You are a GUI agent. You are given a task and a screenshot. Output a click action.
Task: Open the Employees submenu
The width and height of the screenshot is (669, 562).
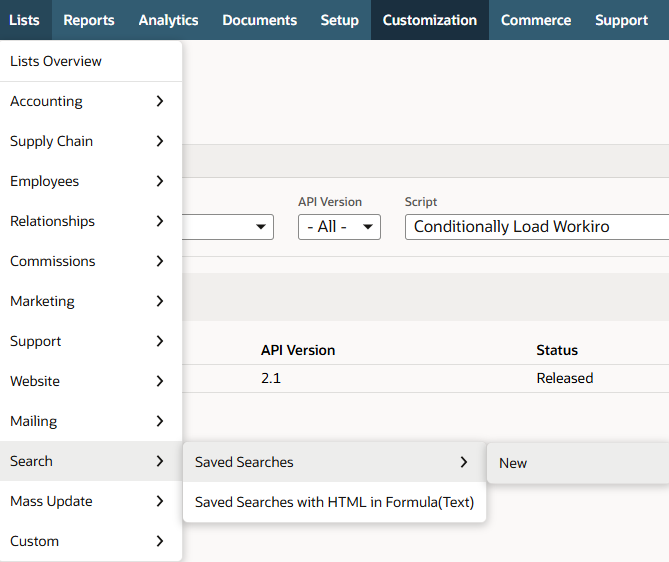pyautogui.click(x=44, y=181)
